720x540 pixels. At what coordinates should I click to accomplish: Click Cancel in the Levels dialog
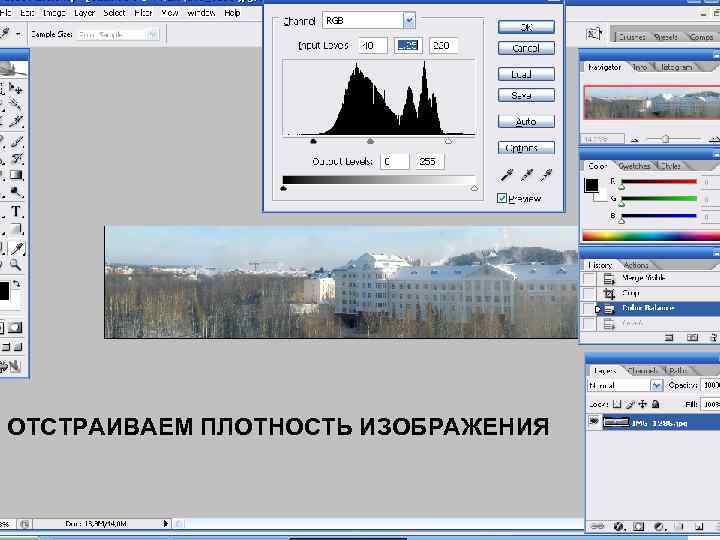point(526,48)
